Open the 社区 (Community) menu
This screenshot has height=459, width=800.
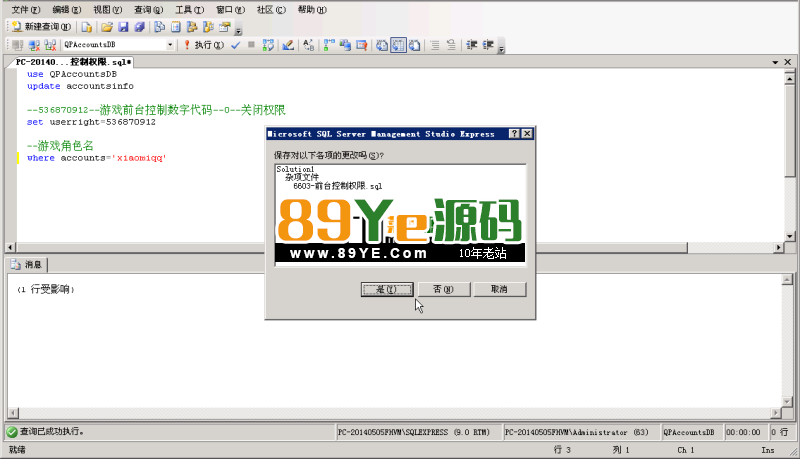click(271, 10)
